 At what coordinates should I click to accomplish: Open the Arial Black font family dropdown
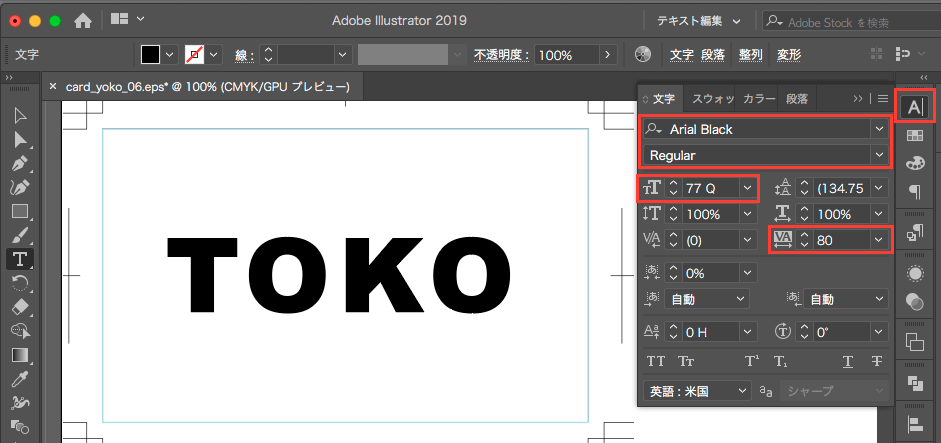coord(878,129)
